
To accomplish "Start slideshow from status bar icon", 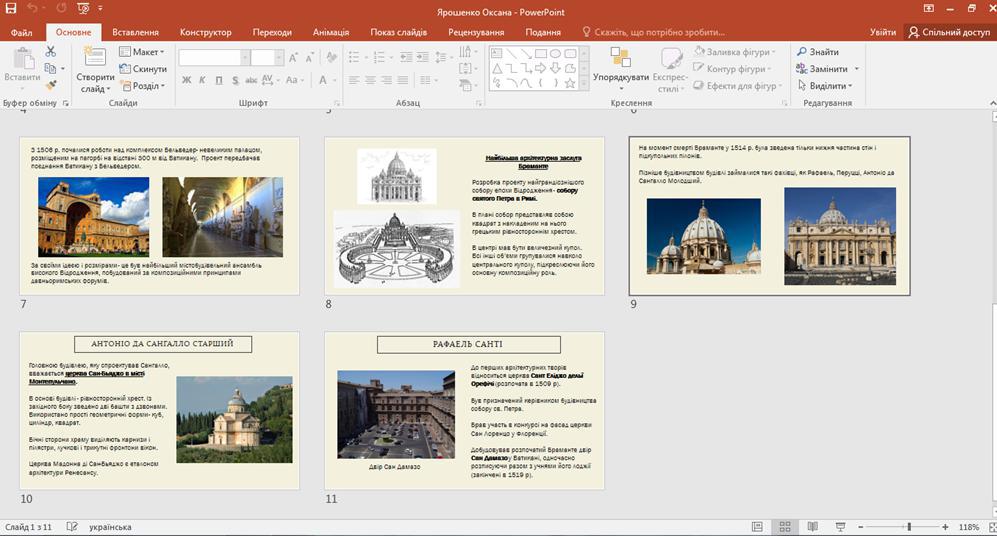I will coord(840,526).
